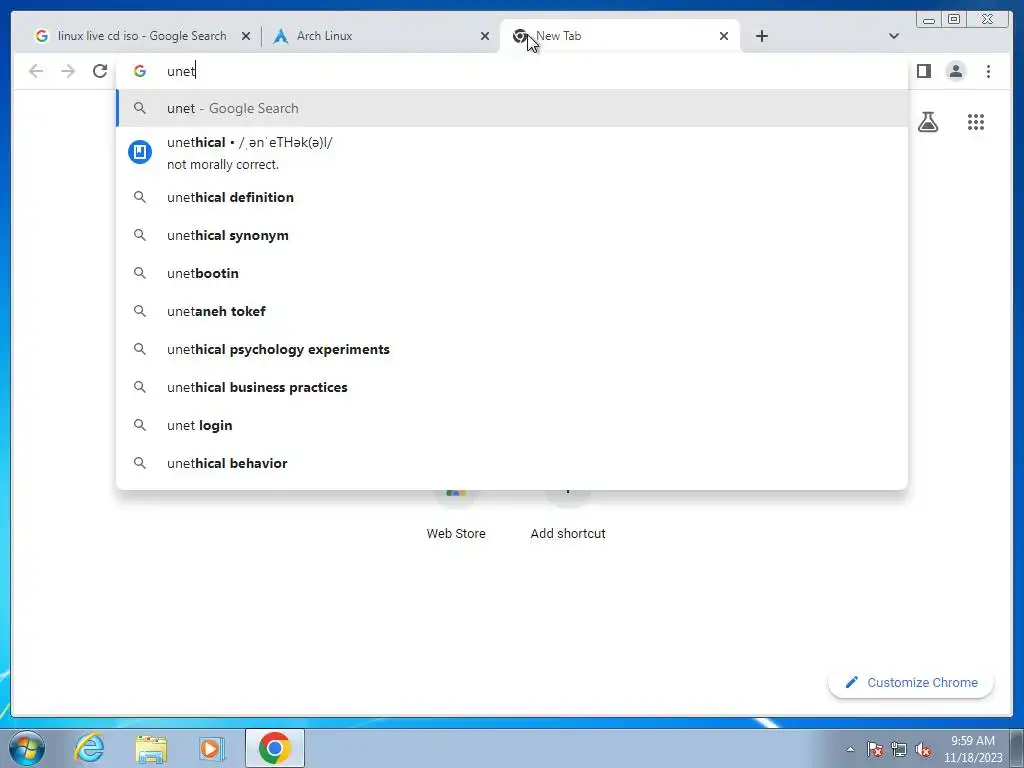
Task: Close the linux live cd iso tab
Action: point(246,37)
